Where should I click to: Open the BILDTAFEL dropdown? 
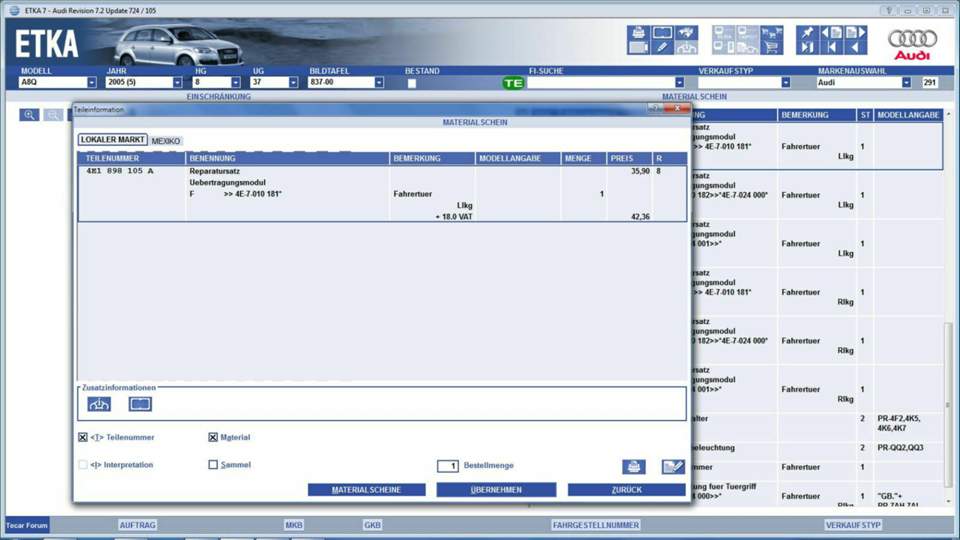click(x=379, y=82)
